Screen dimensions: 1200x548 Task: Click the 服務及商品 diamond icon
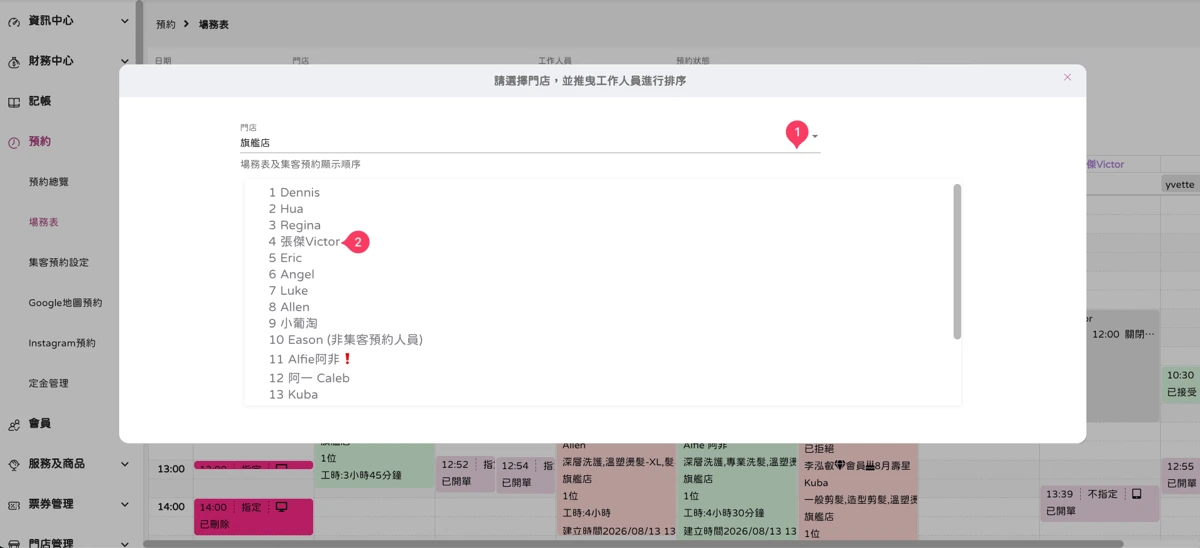pos(14,464)
